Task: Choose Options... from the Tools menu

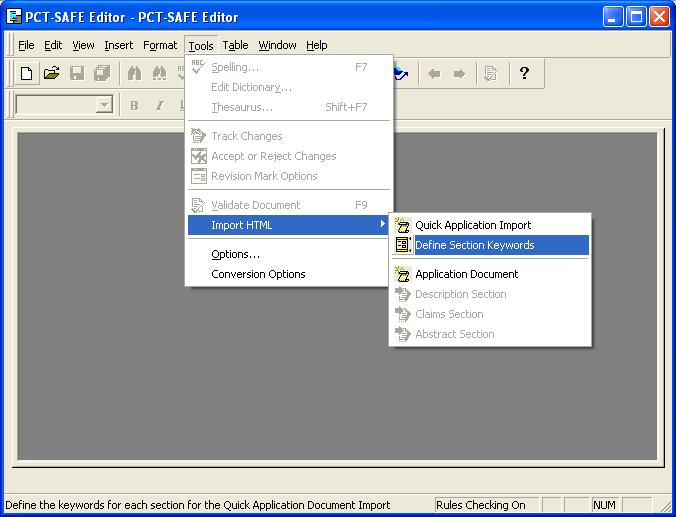Action: point(288,254)
